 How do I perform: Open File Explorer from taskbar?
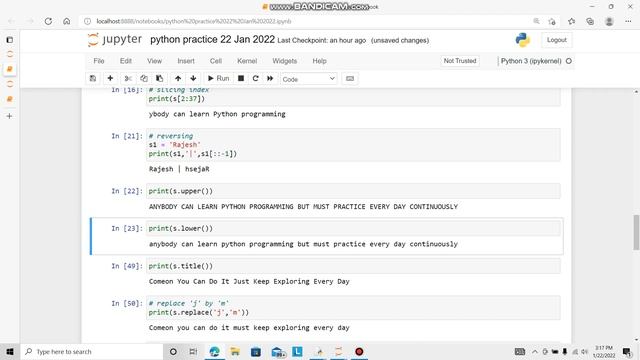(235, 351)
